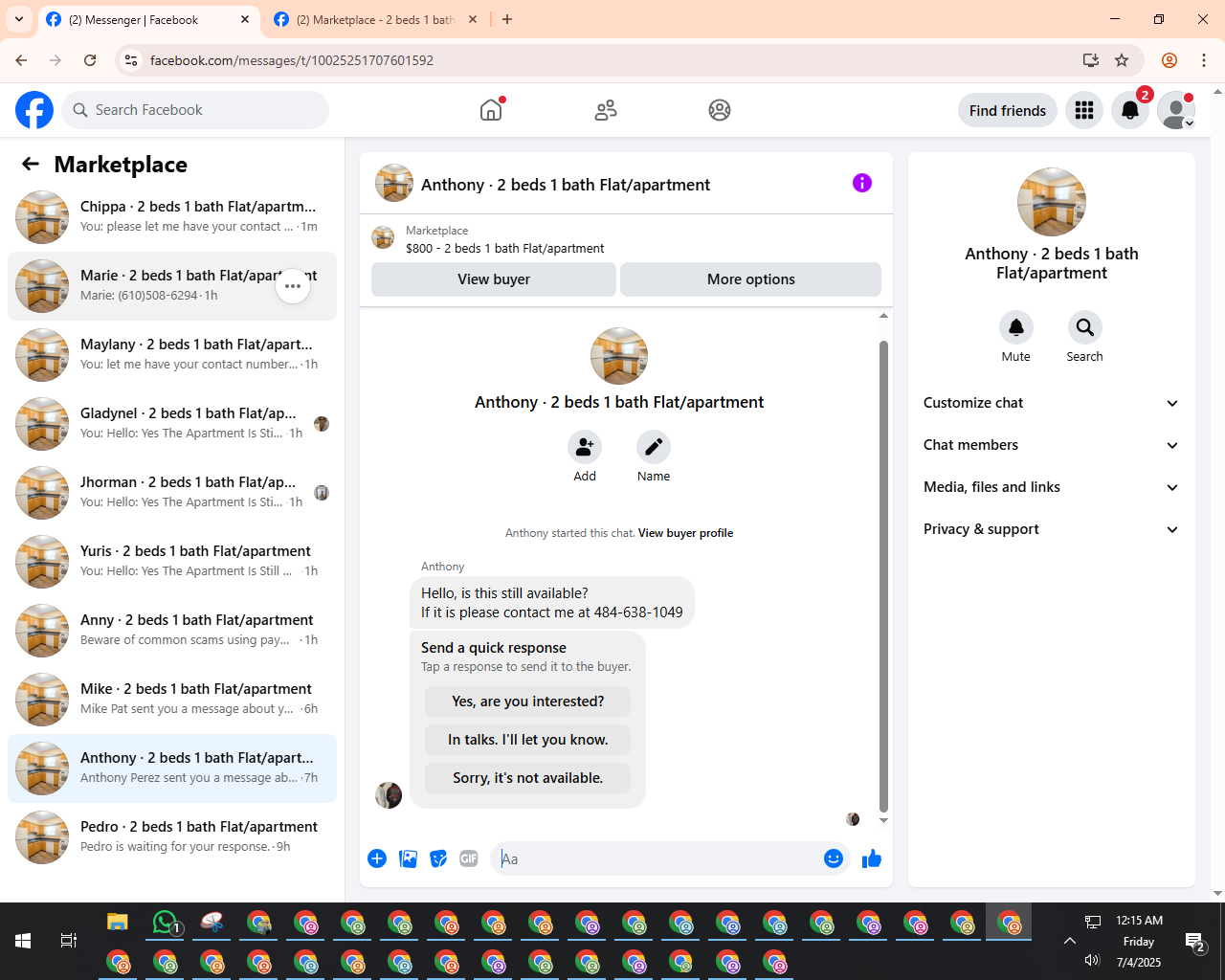Open more actions plus icon in composer
The height and width of the screenshot is (980, 1225).
377,858
